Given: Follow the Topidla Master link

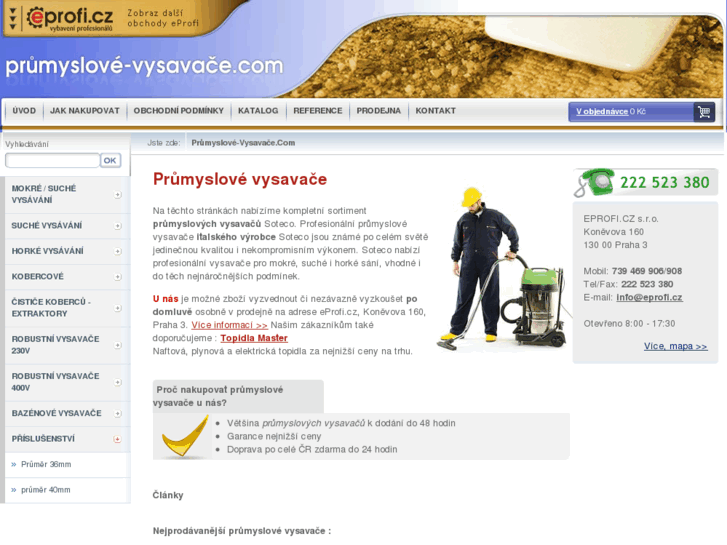Looking at the screenshot, I should pos(254,338).
